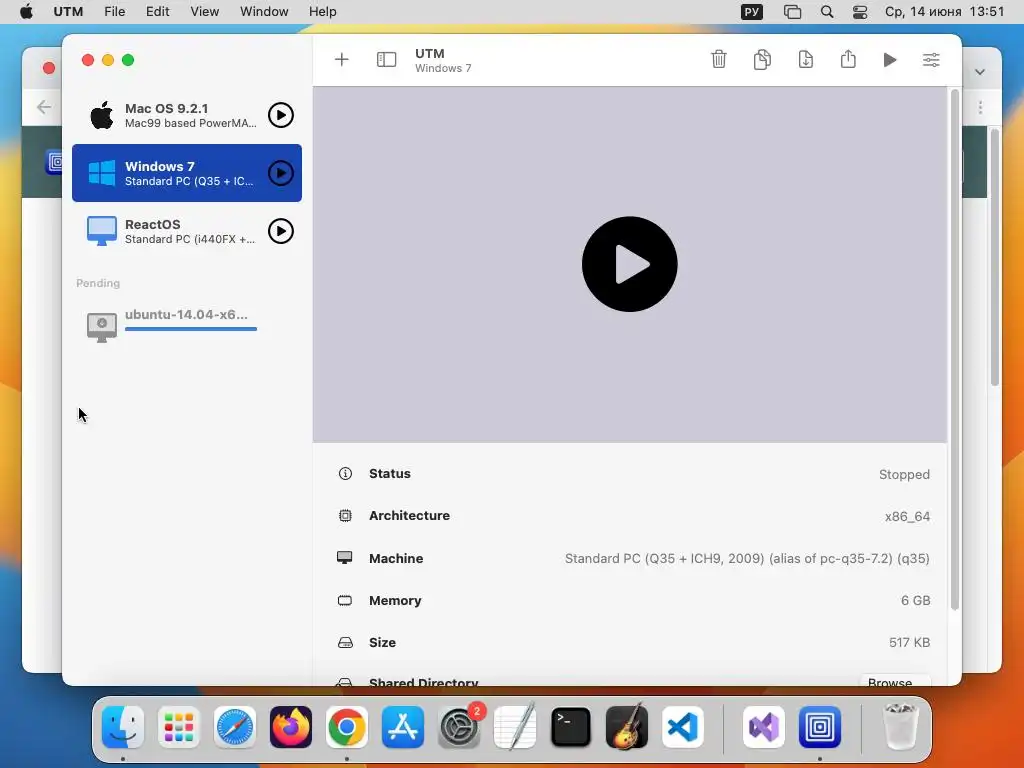Open the Window menu
The height and width of the screenshot is (768, 1024).
click(x=264, y=12)
